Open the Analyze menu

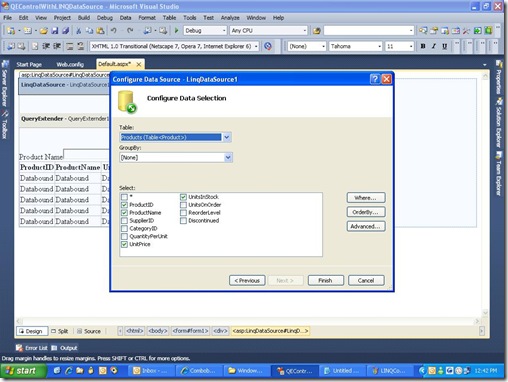[x=230, y=18]
